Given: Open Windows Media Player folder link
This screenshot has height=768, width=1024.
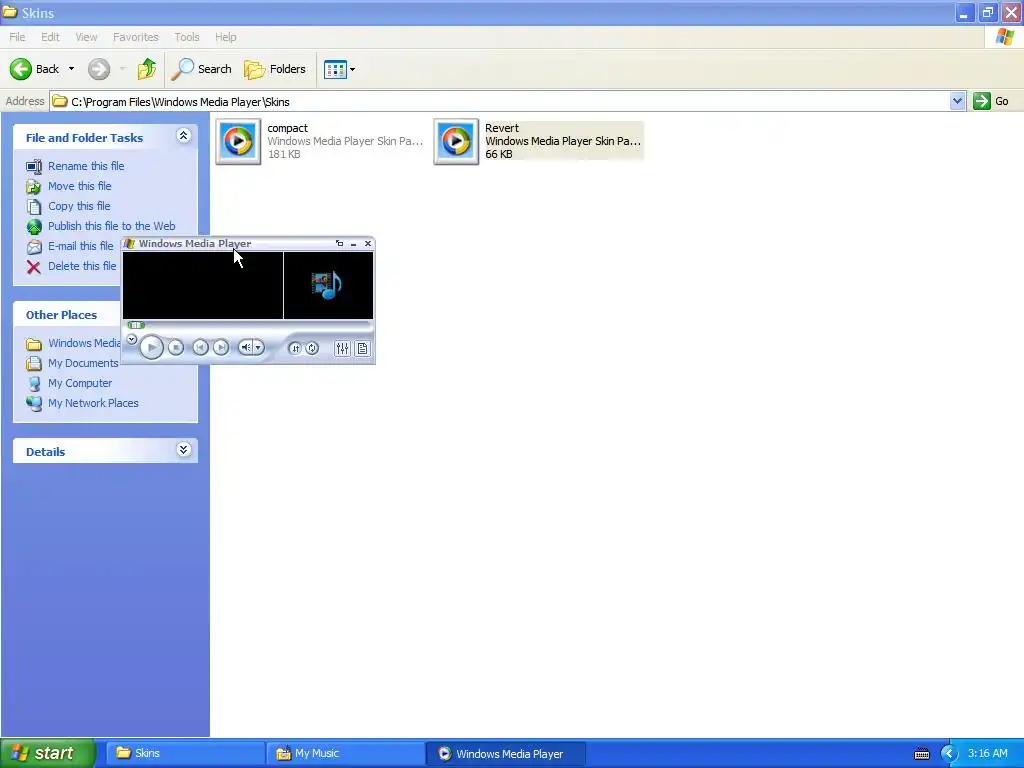Looking at the screenshot, I should [x=84, y=343].
